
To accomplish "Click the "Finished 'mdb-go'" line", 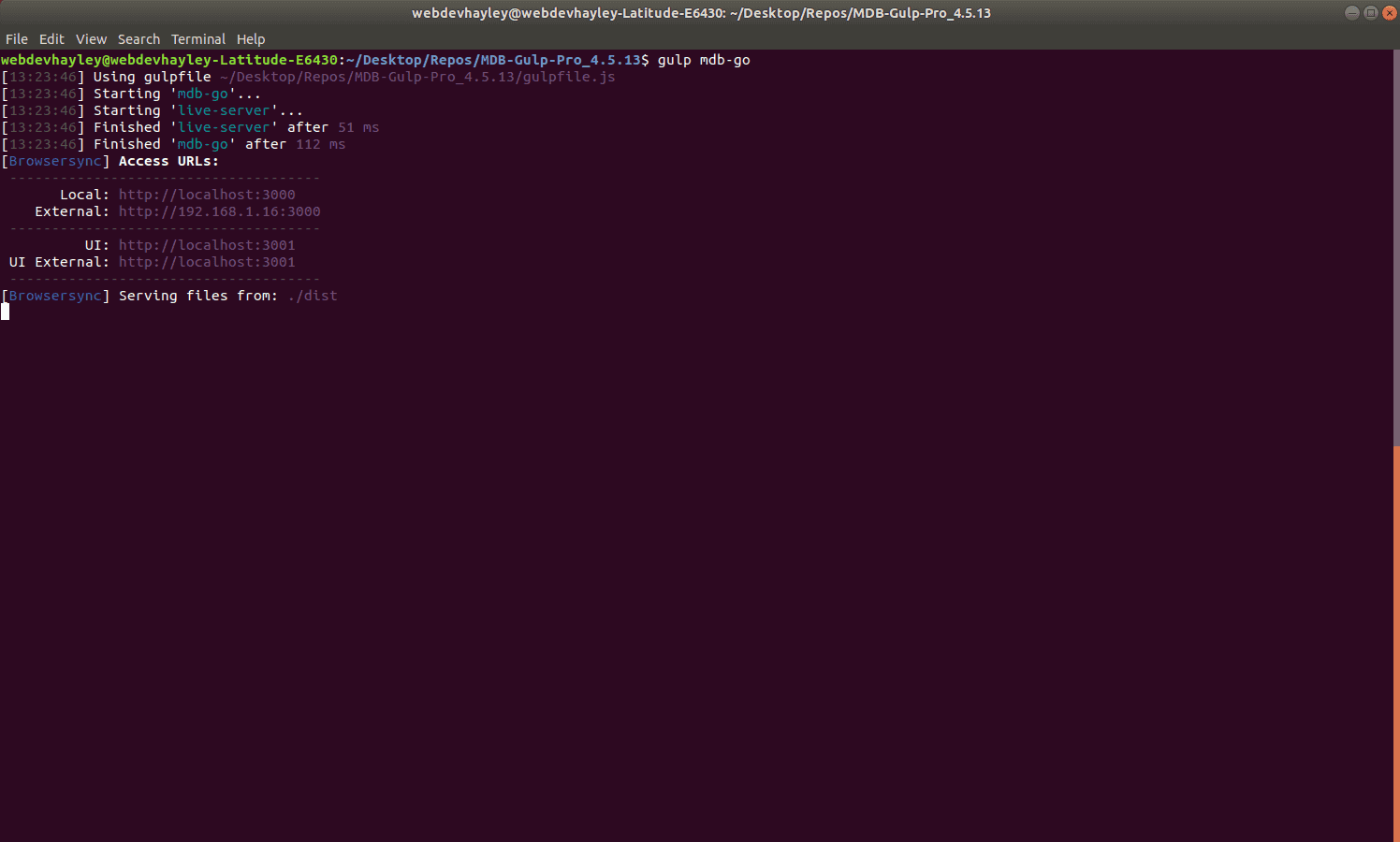I will (x=173, y=144).
